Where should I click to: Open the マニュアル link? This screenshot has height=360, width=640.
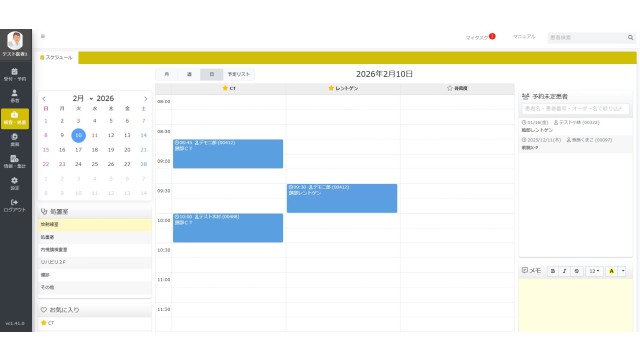tap(524, 37)
